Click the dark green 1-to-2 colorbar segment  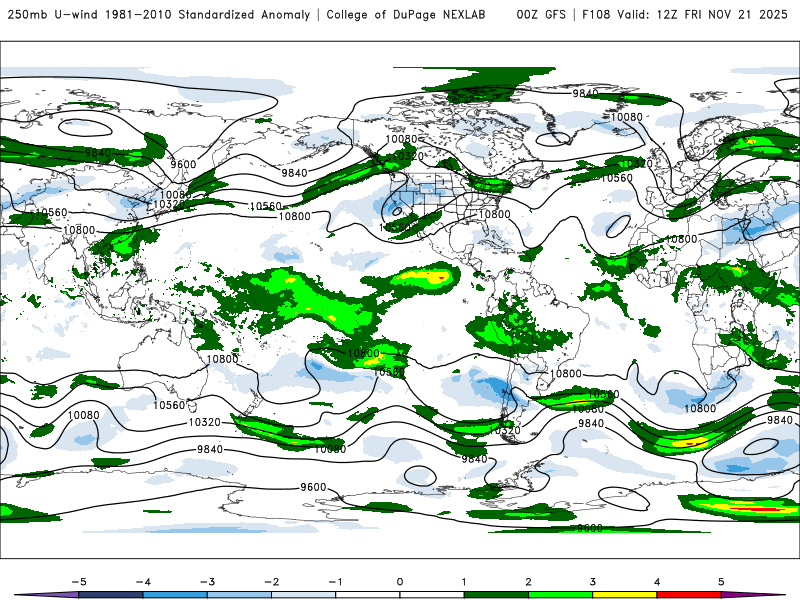496,595
